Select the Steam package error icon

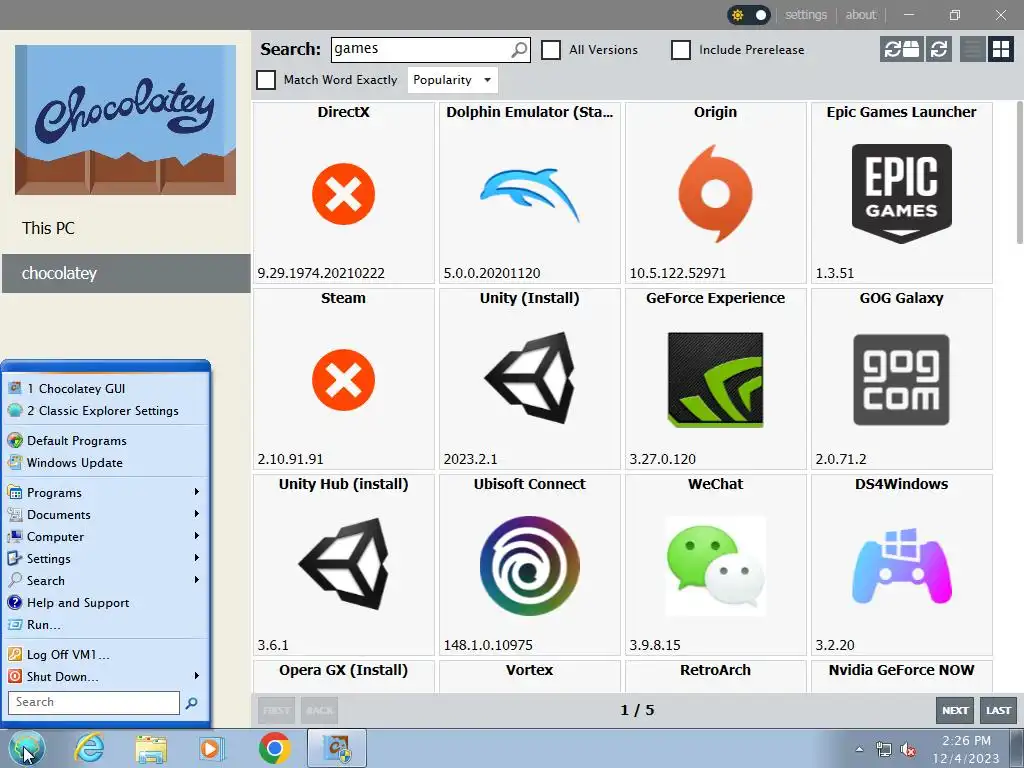point(344,379)
